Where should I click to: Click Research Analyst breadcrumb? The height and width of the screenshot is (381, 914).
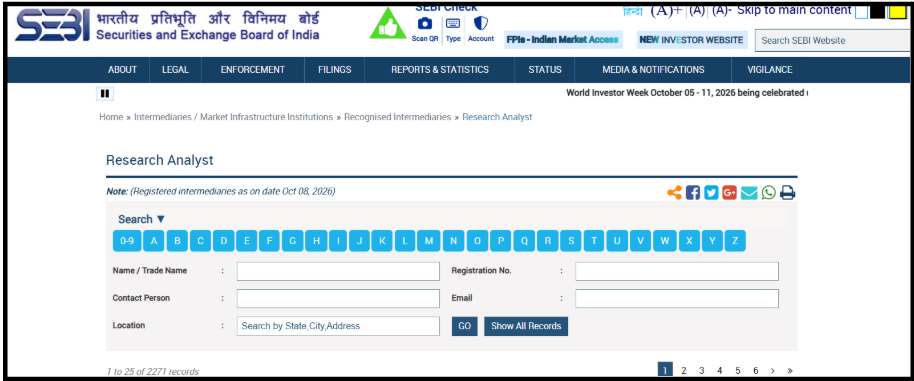[x=497, y=117]
